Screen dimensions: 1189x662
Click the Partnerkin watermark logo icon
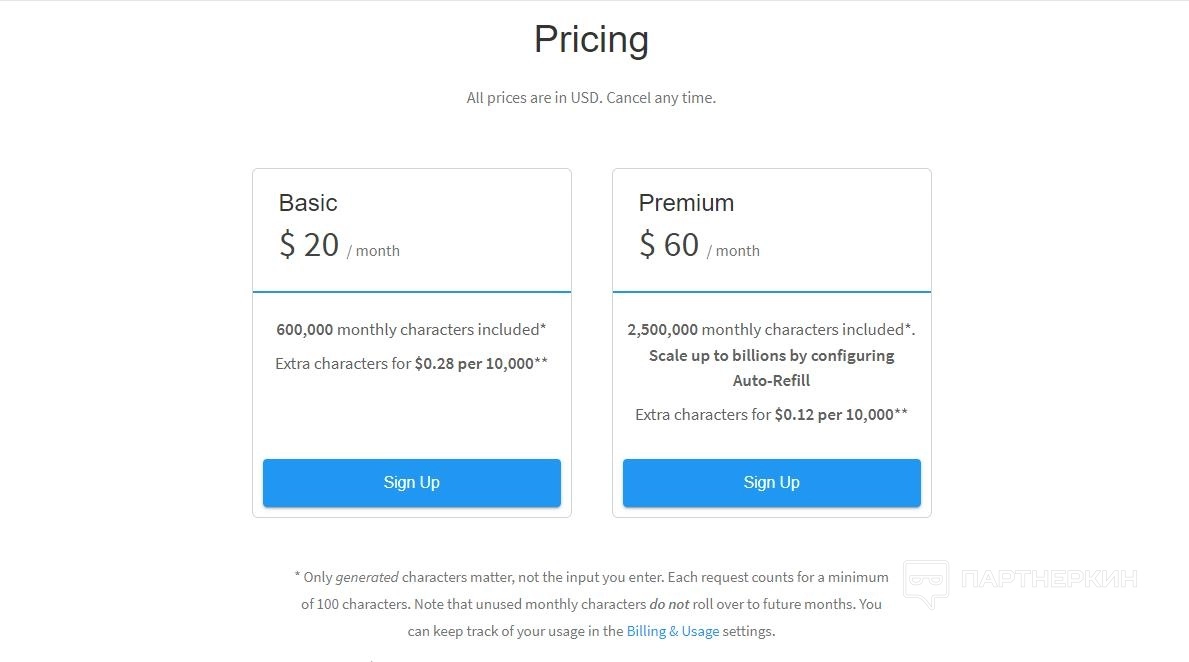tap(926, 583)
